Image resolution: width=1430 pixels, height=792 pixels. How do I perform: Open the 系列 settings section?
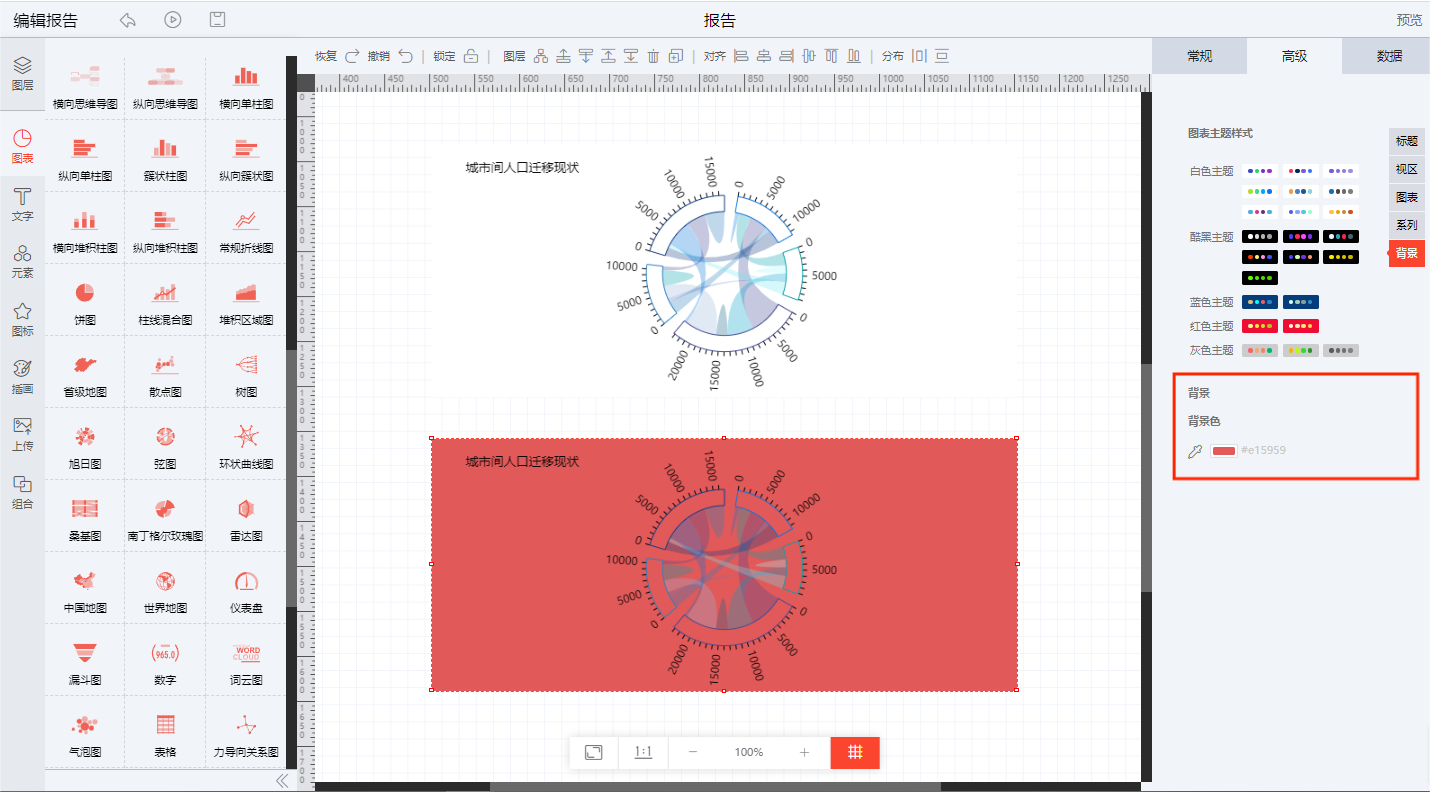[1406, 225]
